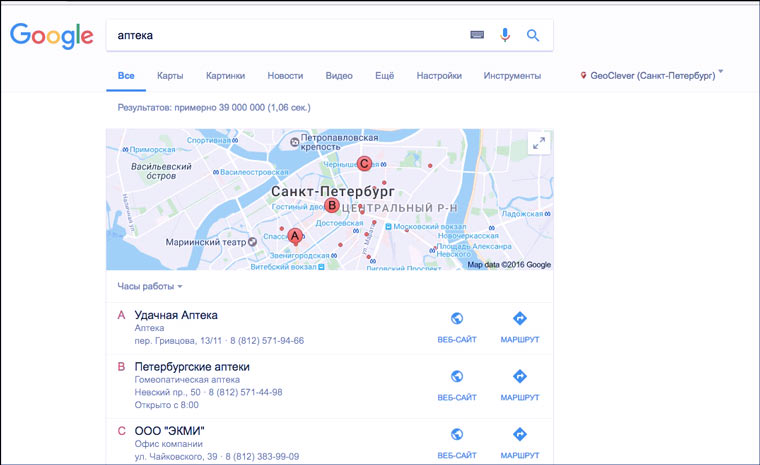The height and width of the screenshot is (465, 760).
Task: Select map marker C
Action: click(x=364, y=163)
